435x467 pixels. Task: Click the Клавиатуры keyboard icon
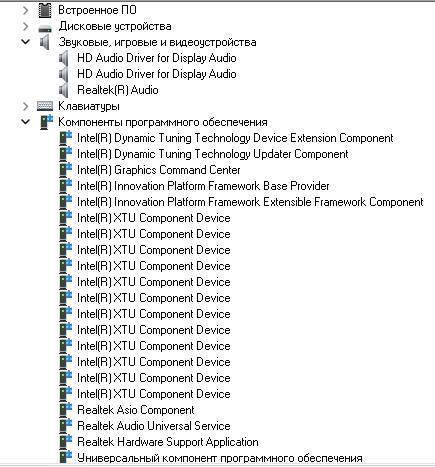tap(45, 106)
